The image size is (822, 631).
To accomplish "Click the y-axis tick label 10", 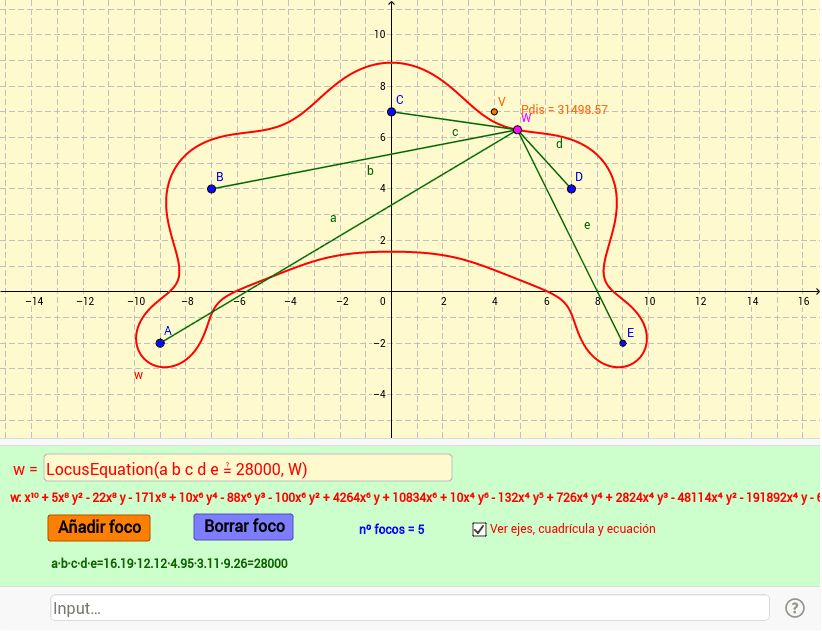I will pos(380,35).
